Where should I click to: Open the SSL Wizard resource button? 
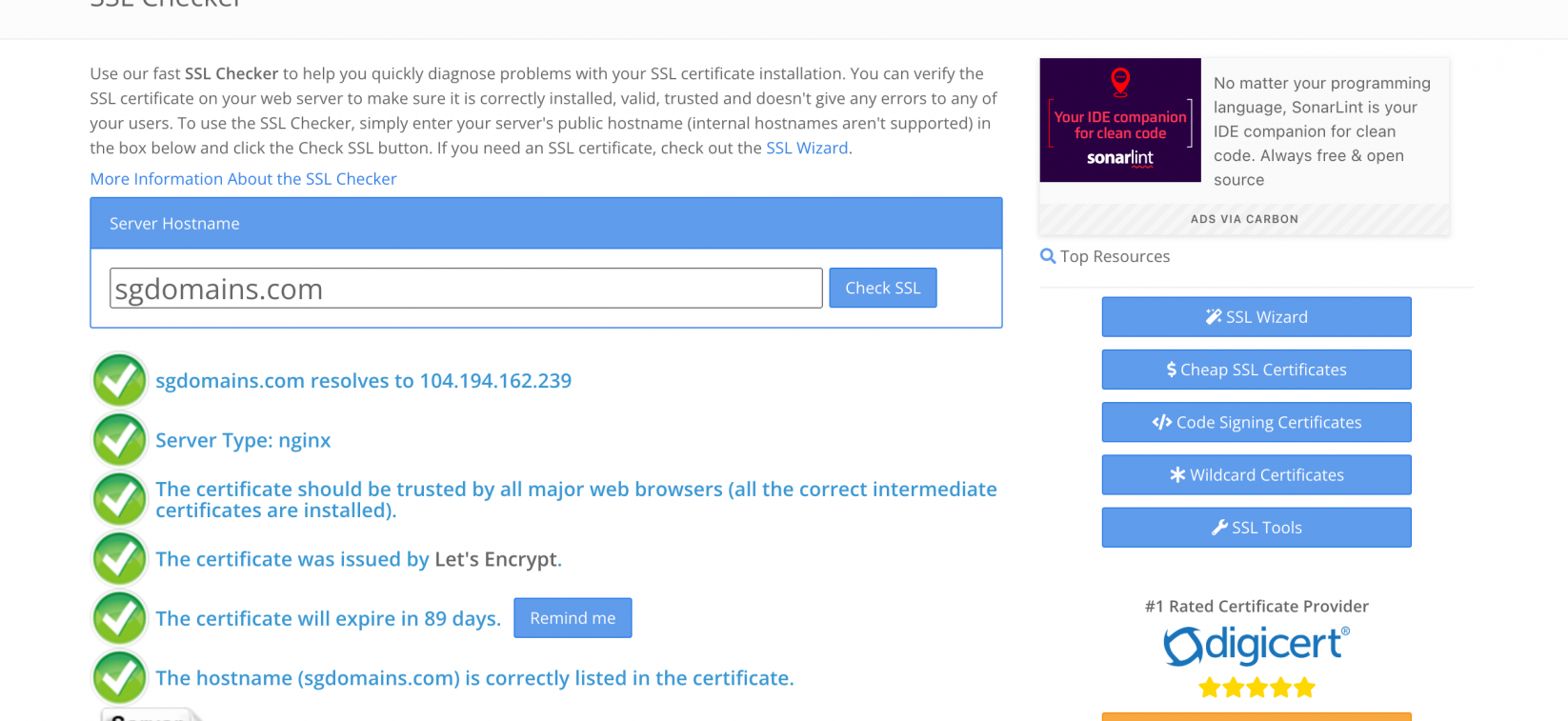coord(1256,317)
